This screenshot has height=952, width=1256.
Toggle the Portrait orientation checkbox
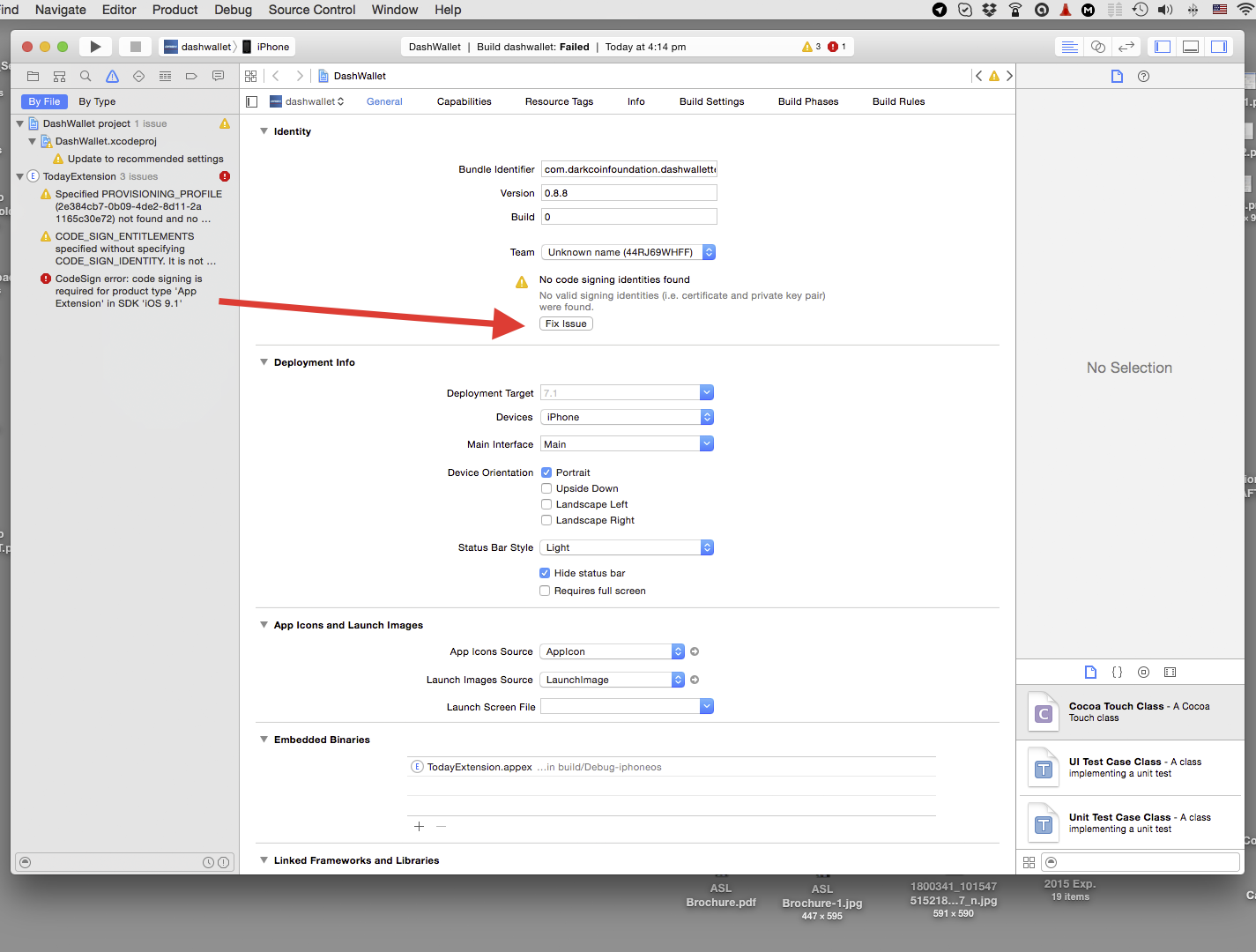pyautogui.click(x=546, y=472)
